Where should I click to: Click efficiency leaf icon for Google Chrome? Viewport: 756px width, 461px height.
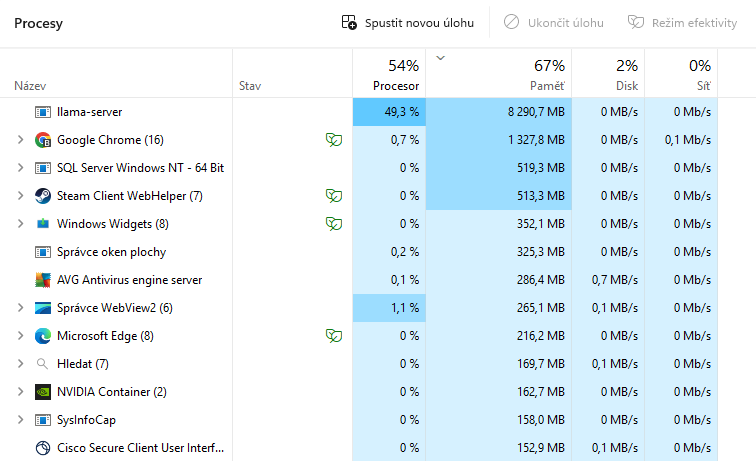pos(334,140)
